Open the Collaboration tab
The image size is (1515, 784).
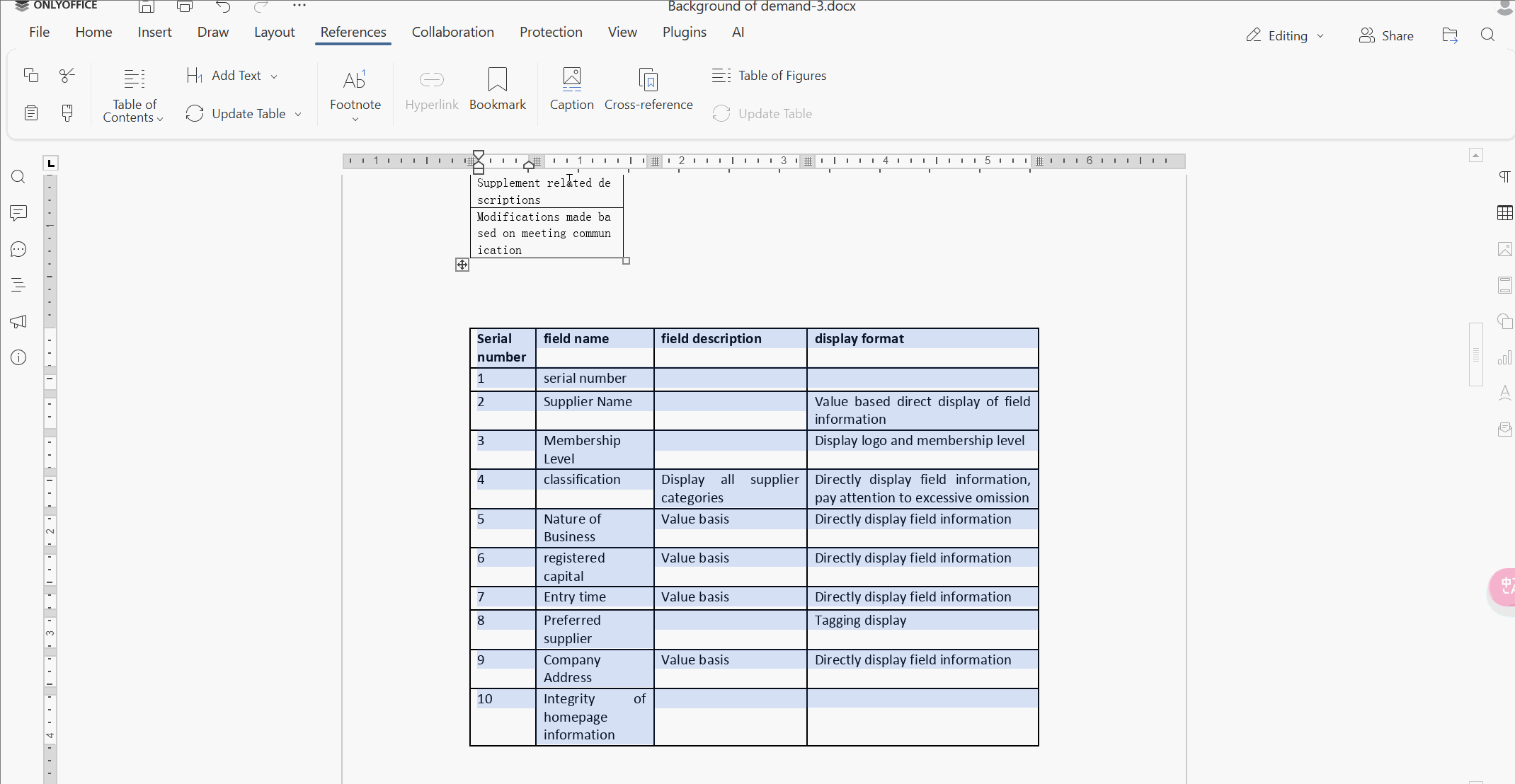pyautogui.click(x=452, y=32)
